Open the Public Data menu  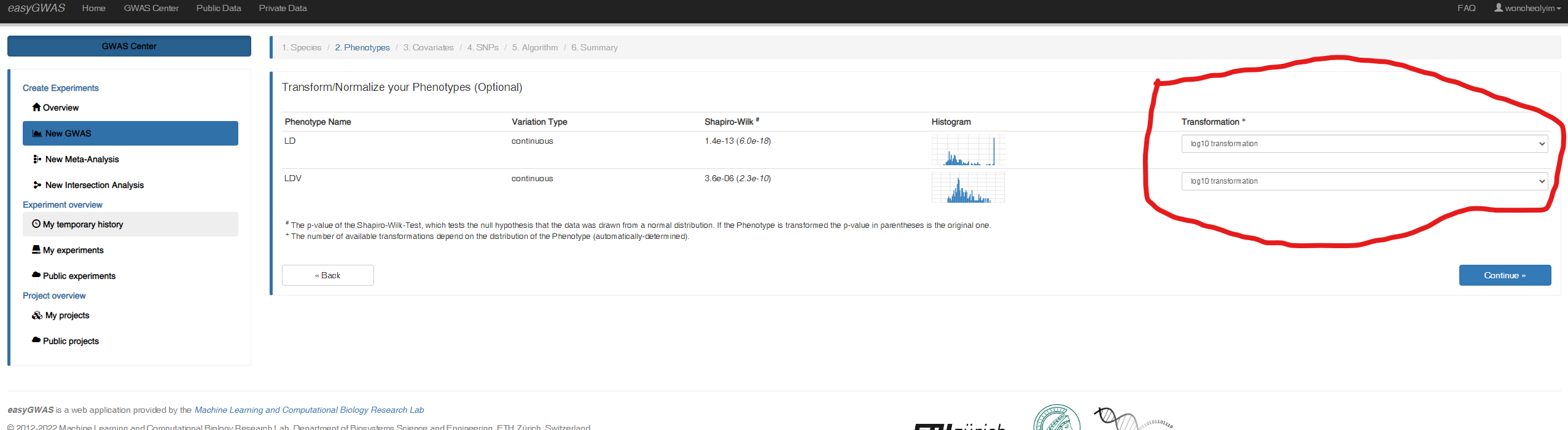[219, 8]
